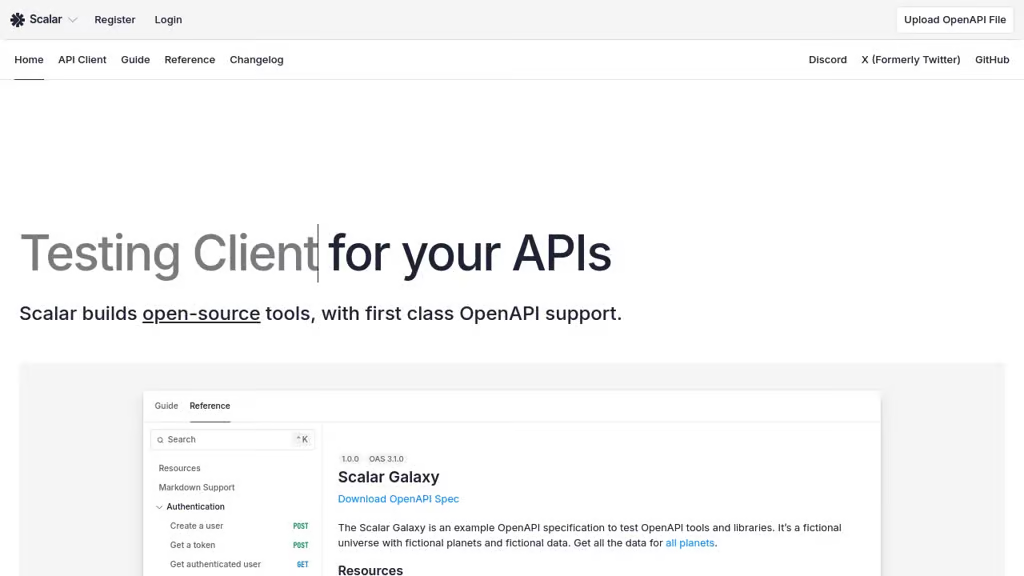This screenshot has width=1024, height=576.
Task: Click the Register link
Action: point(115,20)
